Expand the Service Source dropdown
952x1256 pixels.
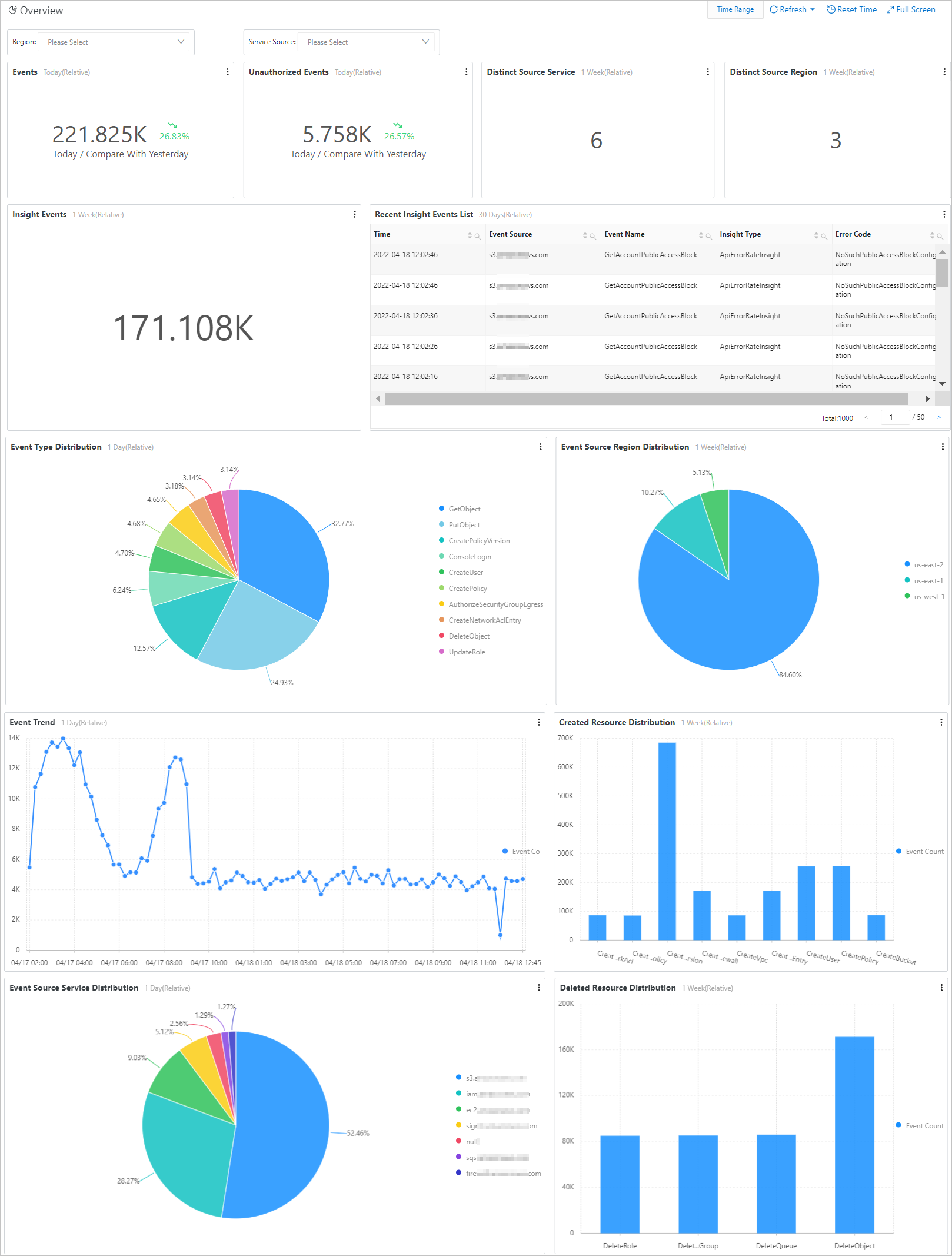click(366, 42)
